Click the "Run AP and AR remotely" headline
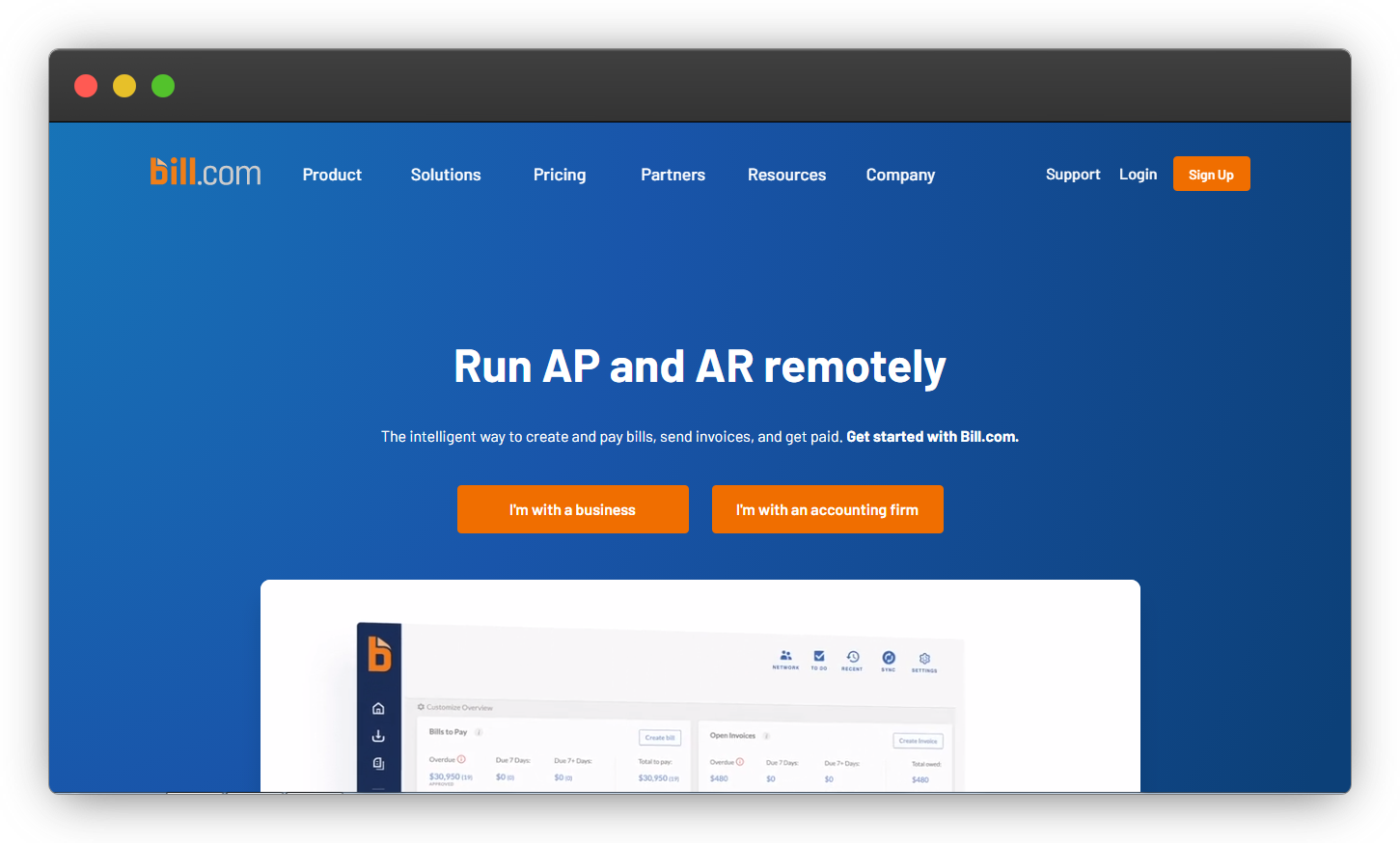This screenshot has width=1400, height=843. (700, 367)
